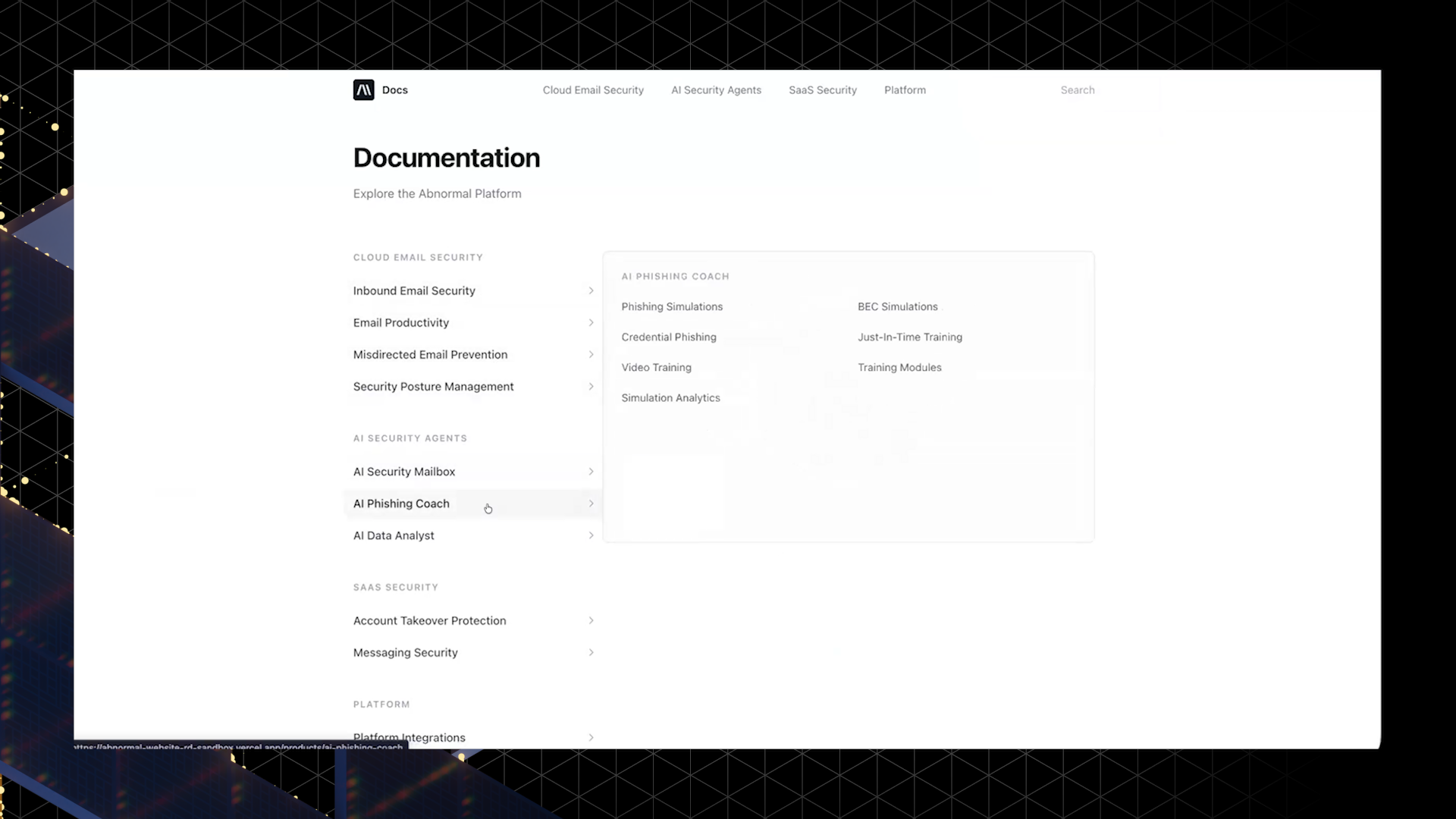This screenshot has width=1456, height=819.
Task: Select Messaging Security
Action: 406,653
